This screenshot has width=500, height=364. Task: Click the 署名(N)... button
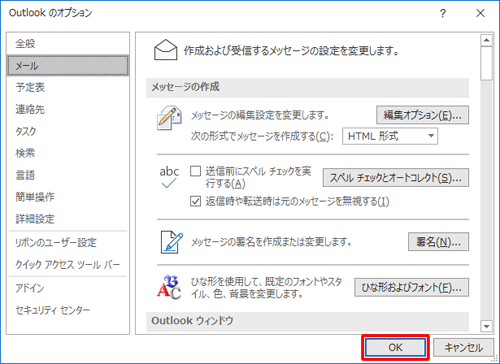point(438,242)
